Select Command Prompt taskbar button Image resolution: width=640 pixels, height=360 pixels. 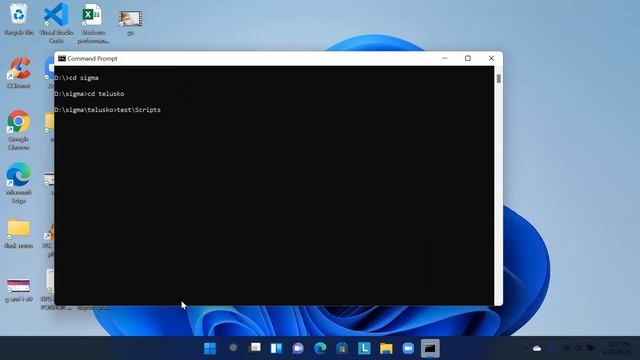tap(430, 348)
